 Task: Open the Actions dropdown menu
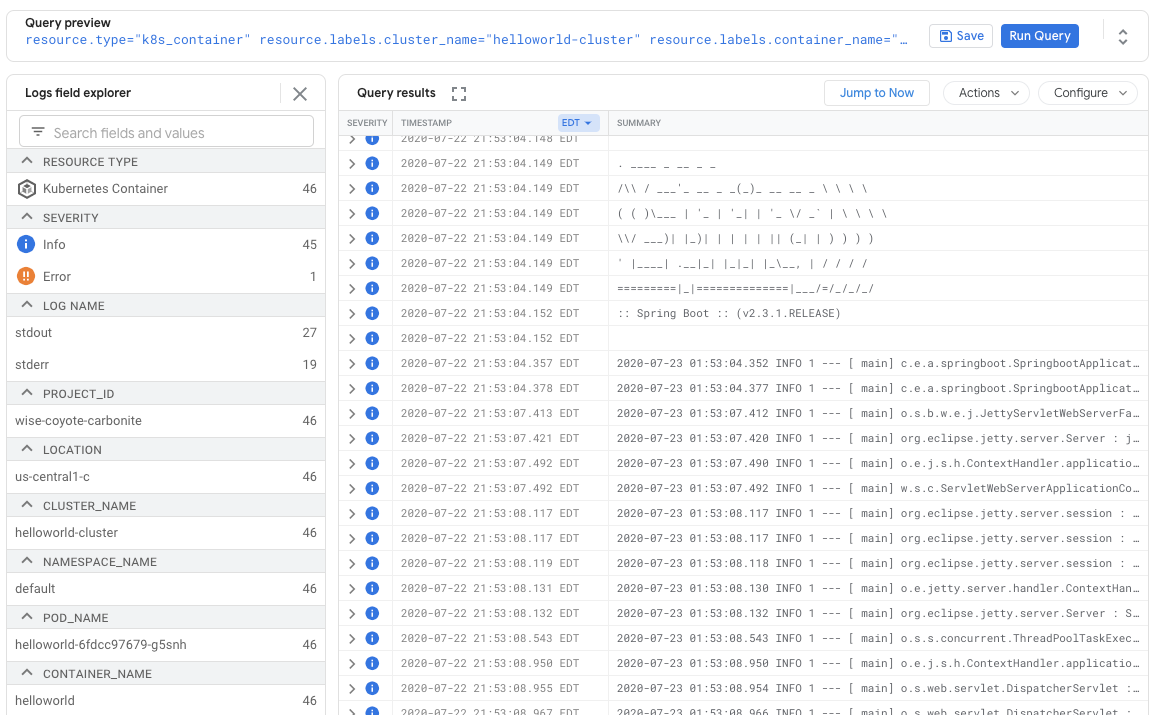point(986,93)
